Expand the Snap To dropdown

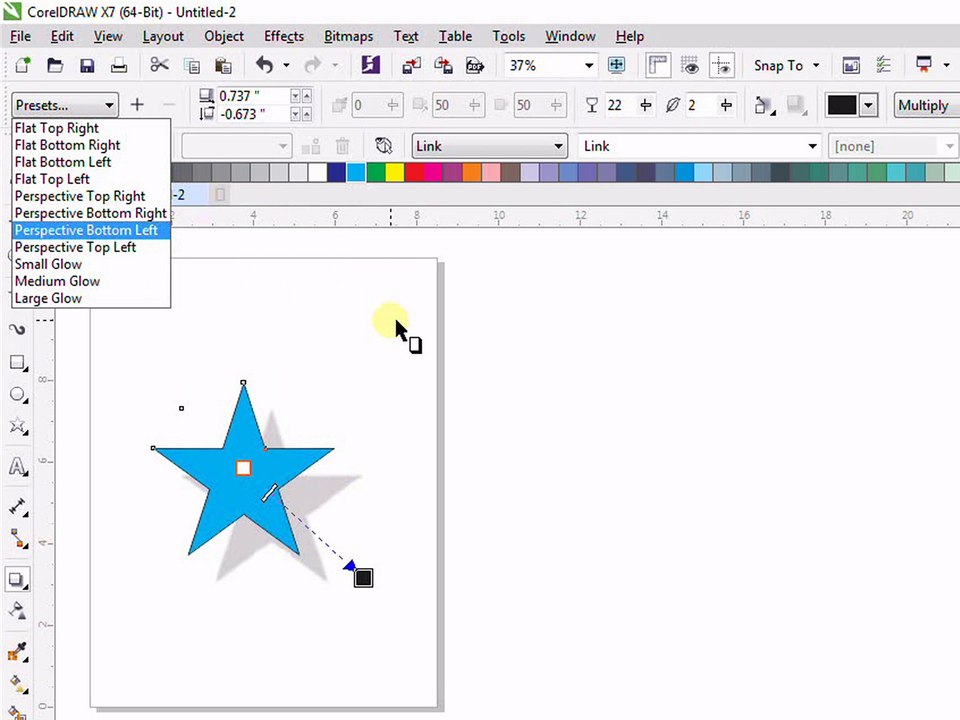(787, 66)
